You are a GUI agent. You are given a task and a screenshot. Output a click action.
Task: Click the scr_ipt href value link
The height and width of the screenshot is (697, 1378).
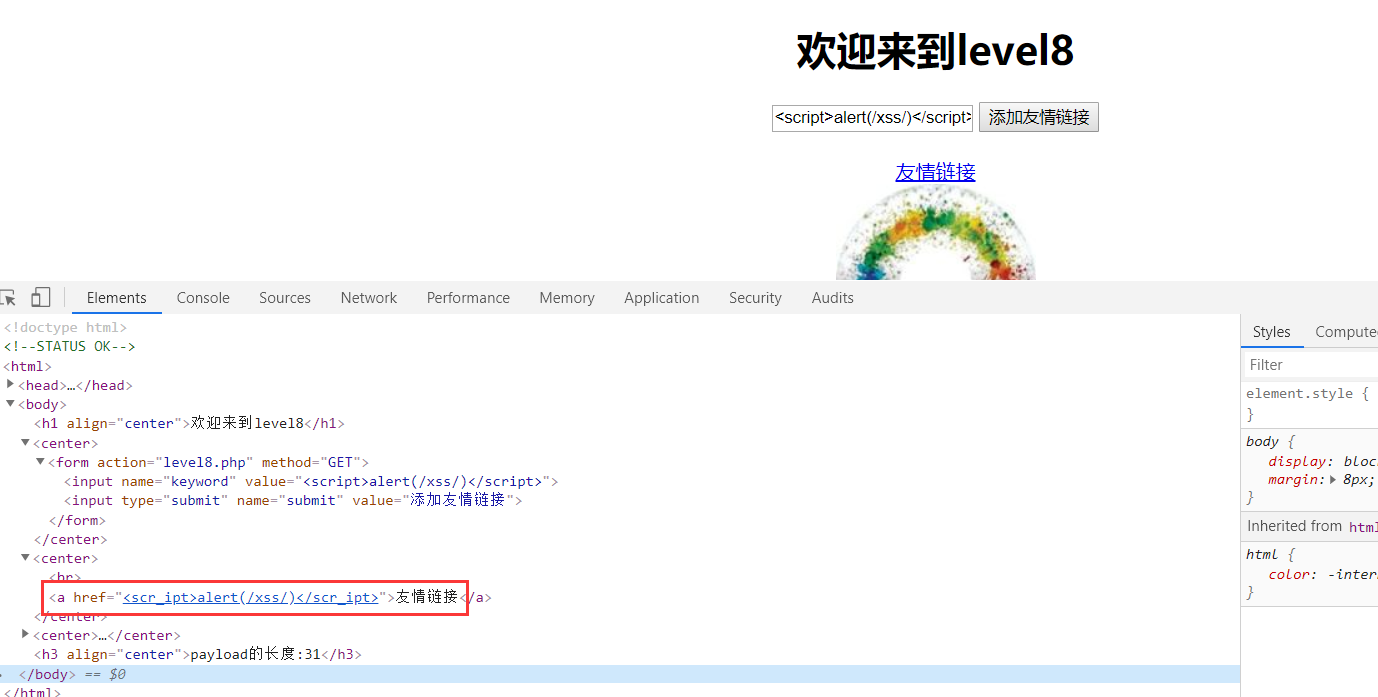click(x=250, y=597)
